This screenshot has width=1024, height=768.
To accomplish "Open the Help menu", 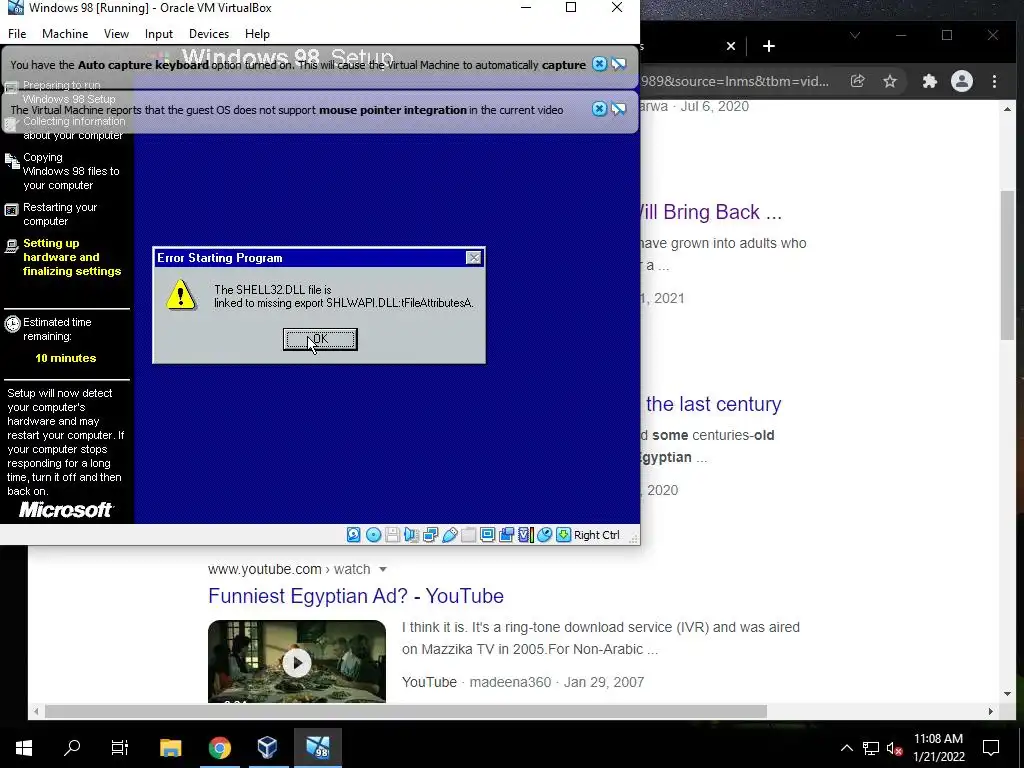I will pyautogui.click(x=257, y=34).
